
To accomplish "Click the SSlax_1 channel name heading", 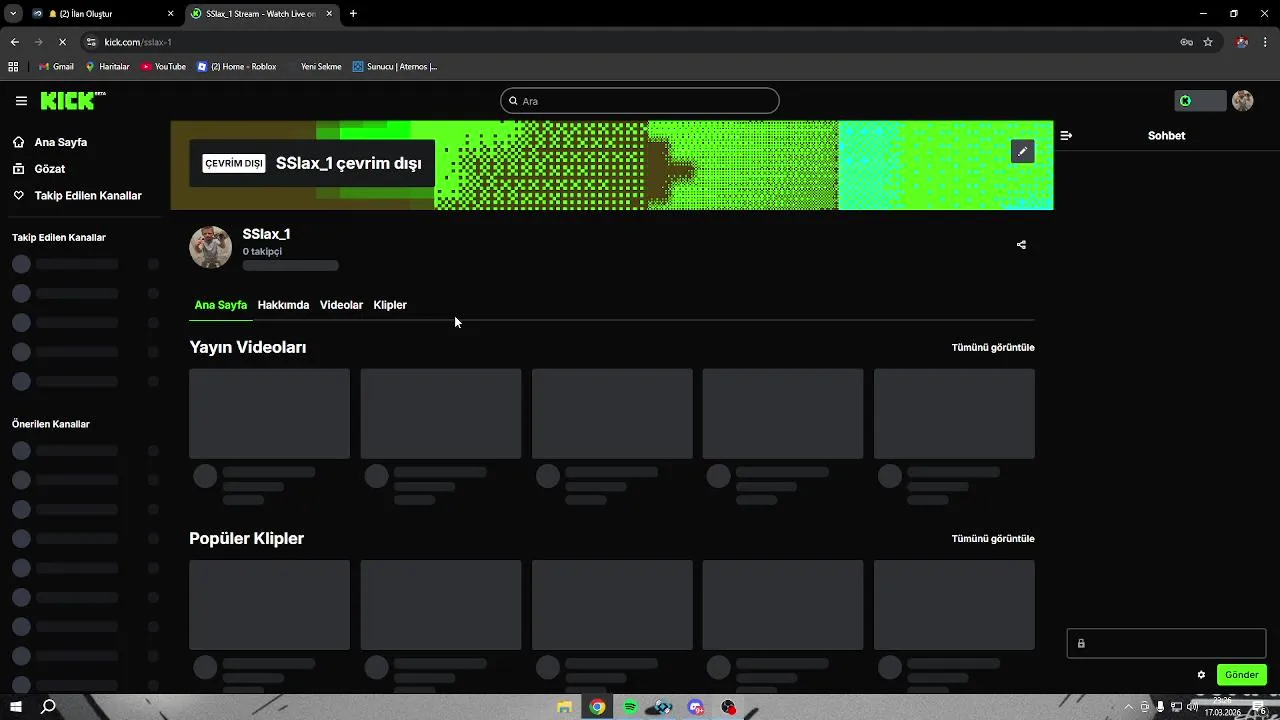I will [x=266, y=234].
